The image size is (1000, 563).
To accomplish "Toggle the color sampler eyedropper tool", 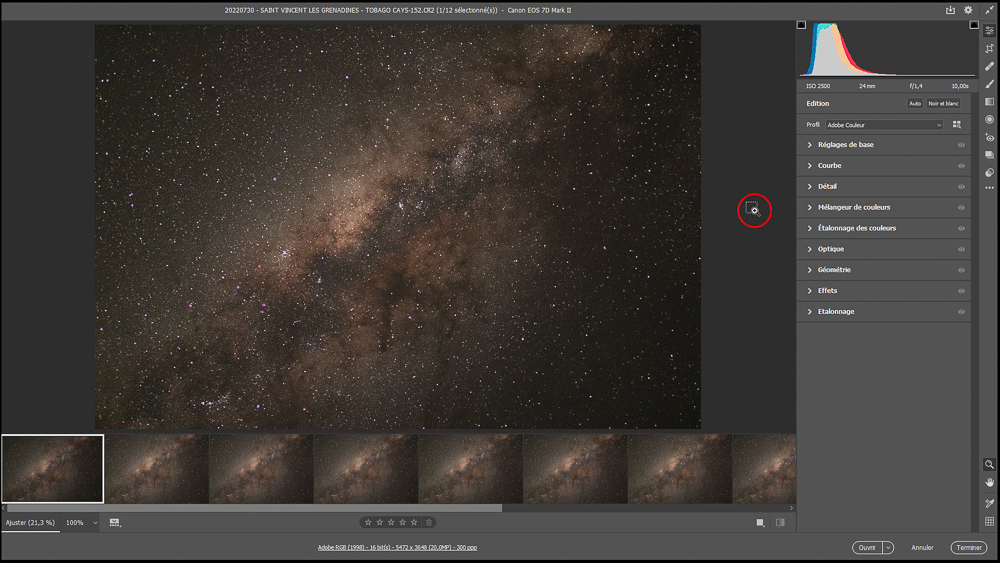I will pos(989,503).
